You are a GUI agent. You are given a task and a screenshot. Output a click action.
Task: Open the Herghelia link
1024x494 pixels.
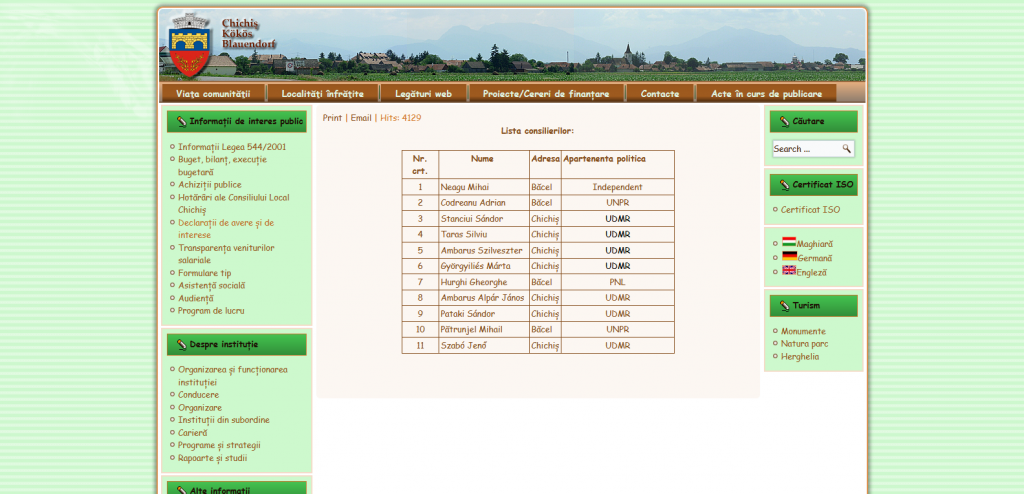(800, 356)
